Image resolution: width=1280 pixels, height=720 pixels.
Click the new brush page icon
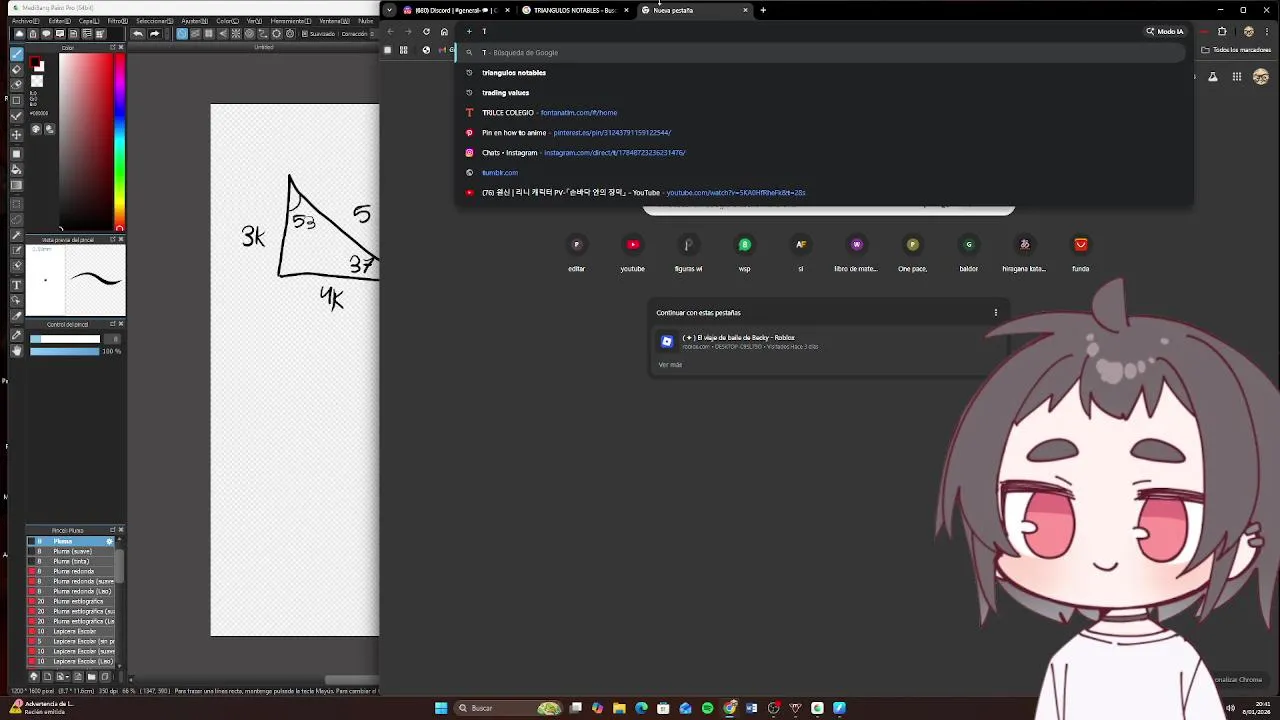46,677
